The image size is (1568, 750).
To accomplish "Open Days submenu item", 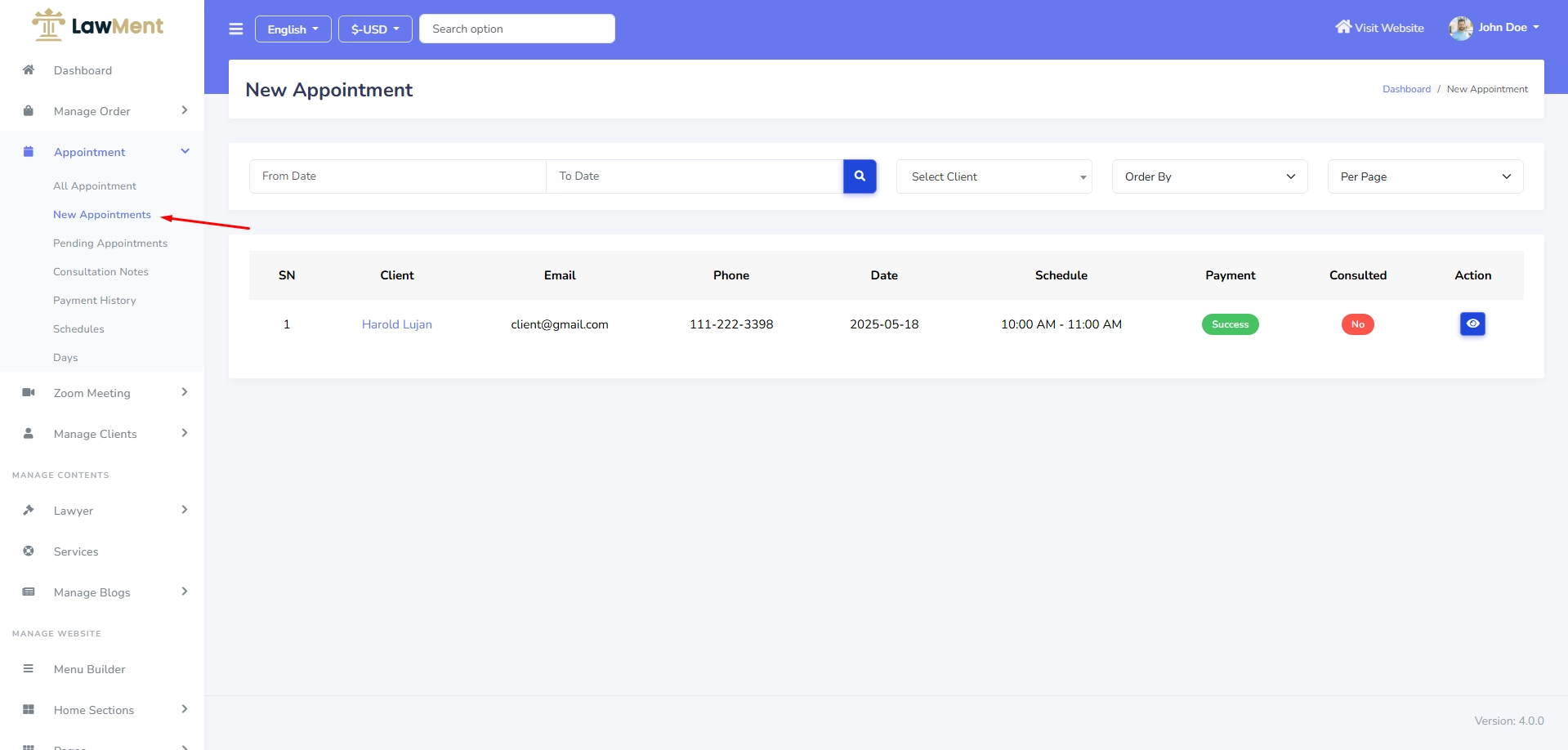I will pyautogui.click(x=65, y=358).
